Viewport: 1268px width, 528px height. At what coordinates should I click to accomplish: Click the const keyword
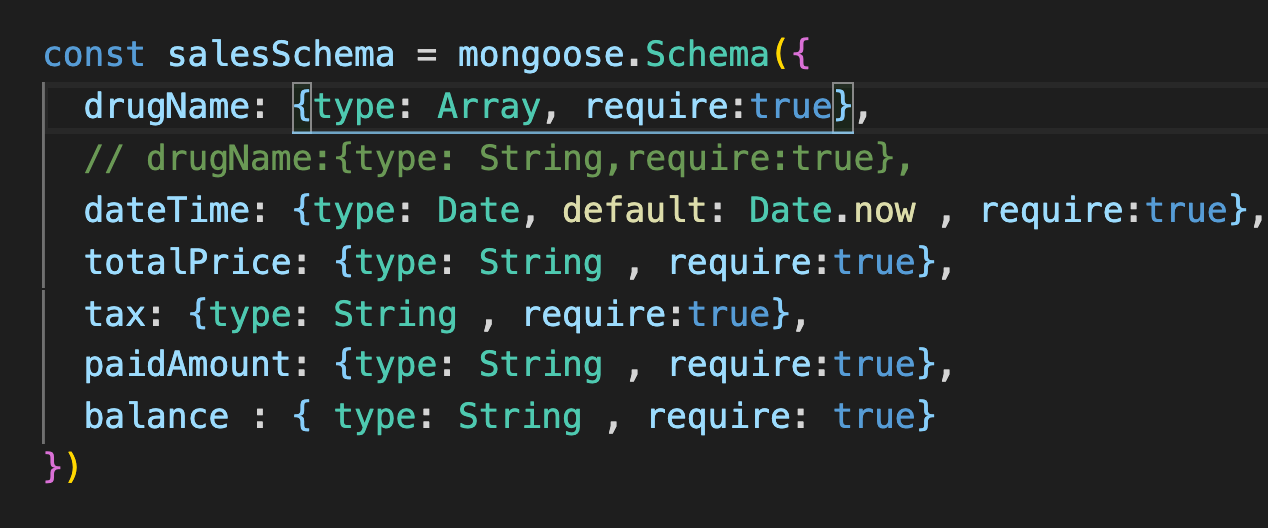coord(95,54)
